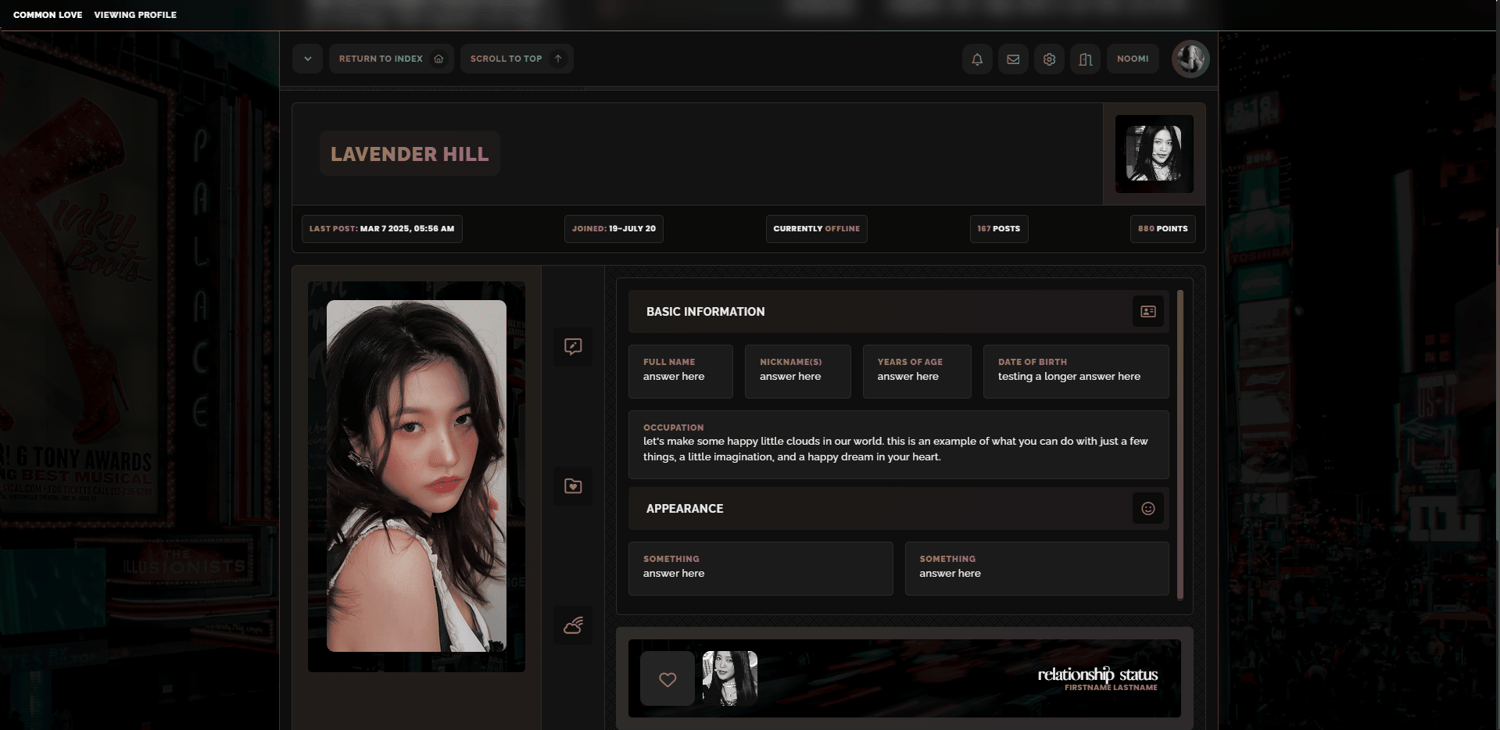Select the heart folder tab icon
Screen dimensions: 1500x730
point(573,486)
